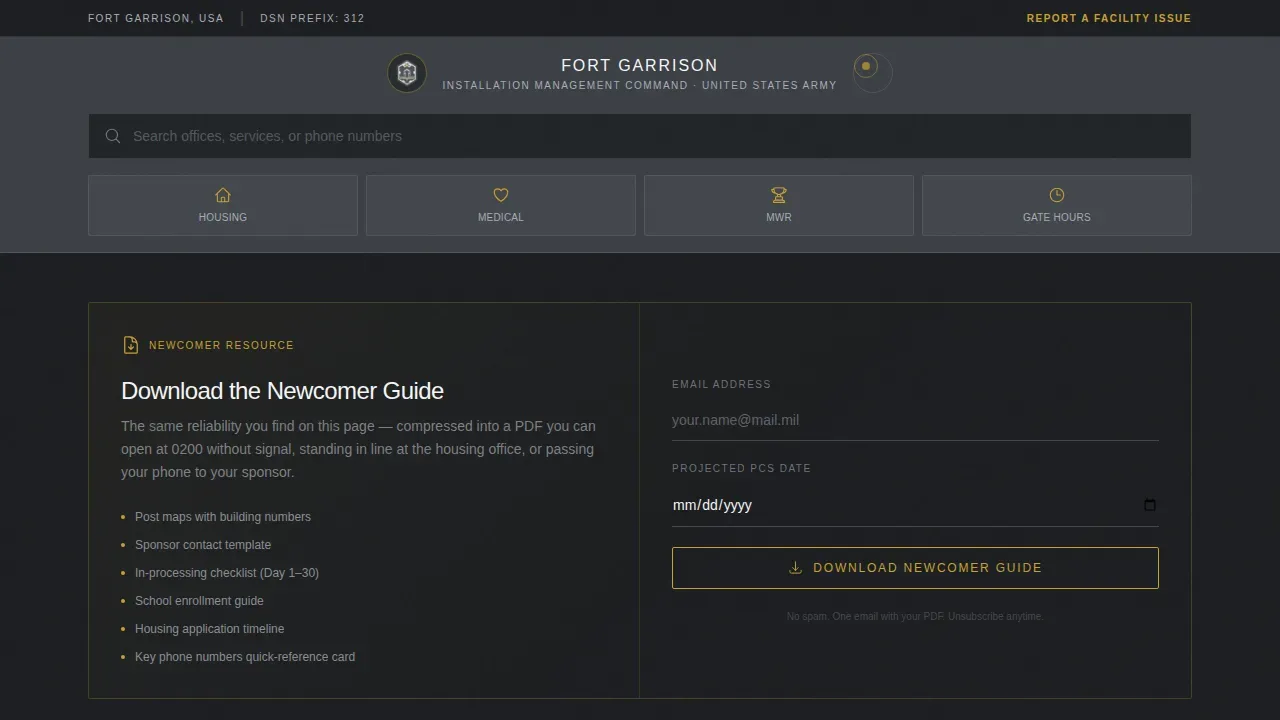
Task: Click the Fort Garrison title text
Action: 640,65
